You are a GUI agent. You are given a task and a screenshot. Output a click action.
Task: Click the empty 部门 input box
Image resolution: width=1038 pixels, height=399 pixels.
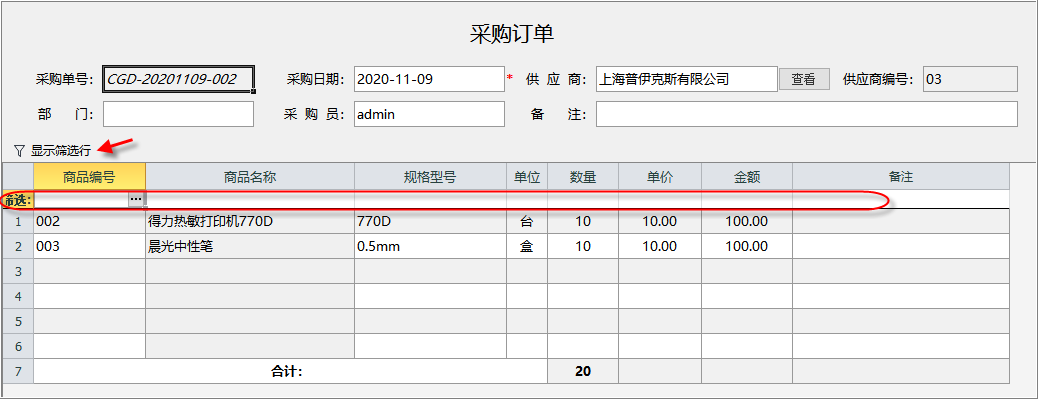click(x=179, y=114)
